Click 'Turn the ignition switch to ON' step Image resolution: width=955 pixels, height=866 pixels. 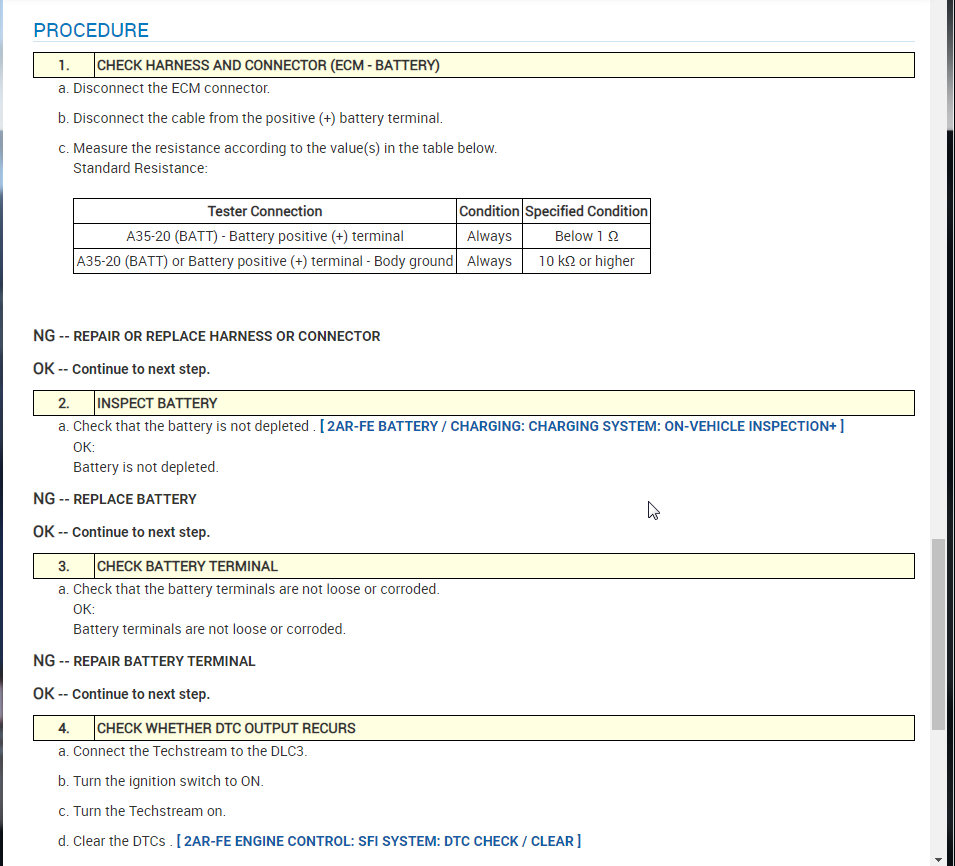[168, 781]
